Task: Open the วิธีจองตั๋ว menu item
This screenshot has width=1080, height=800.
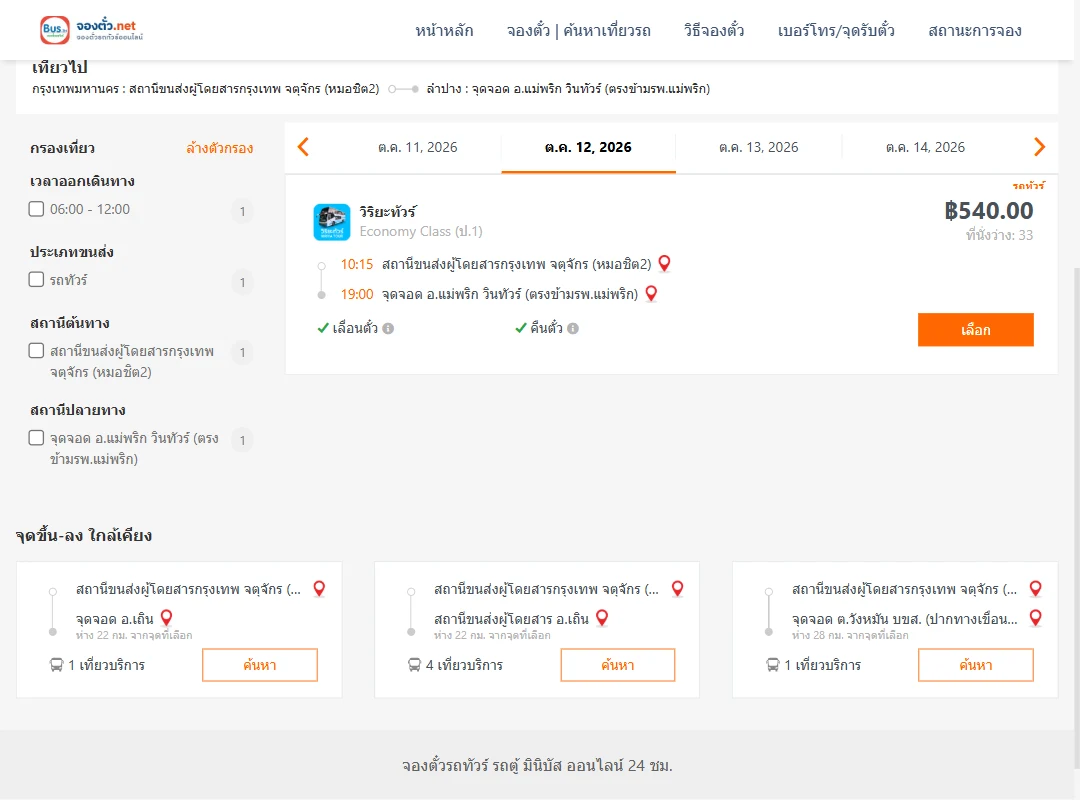Action: (714, 30)
